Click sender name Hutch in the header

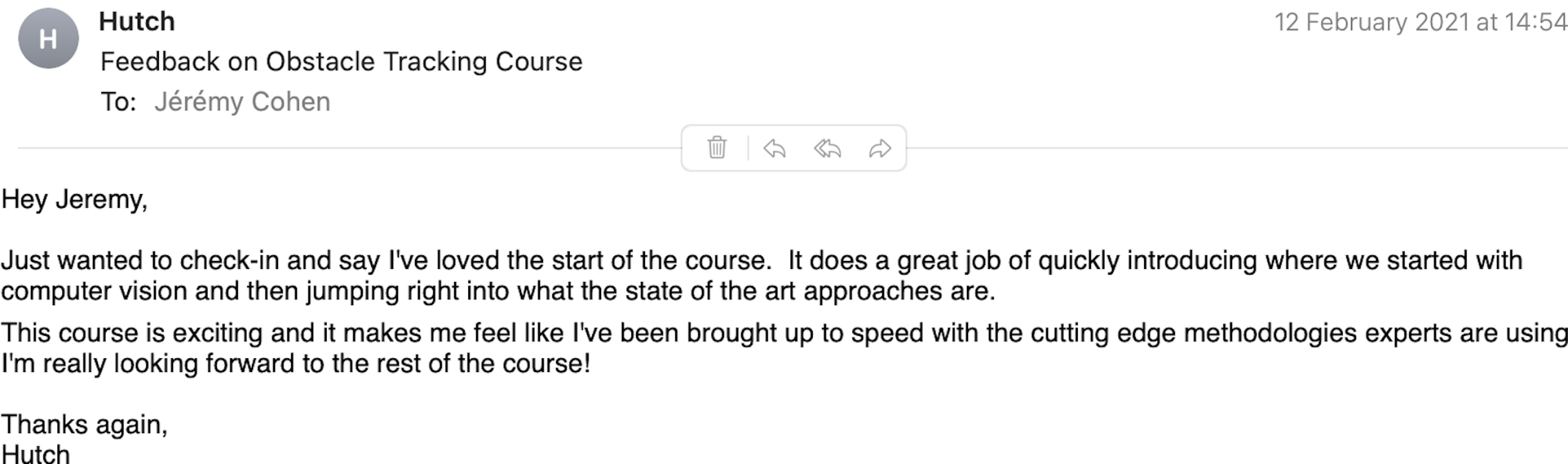coord(137,22)
